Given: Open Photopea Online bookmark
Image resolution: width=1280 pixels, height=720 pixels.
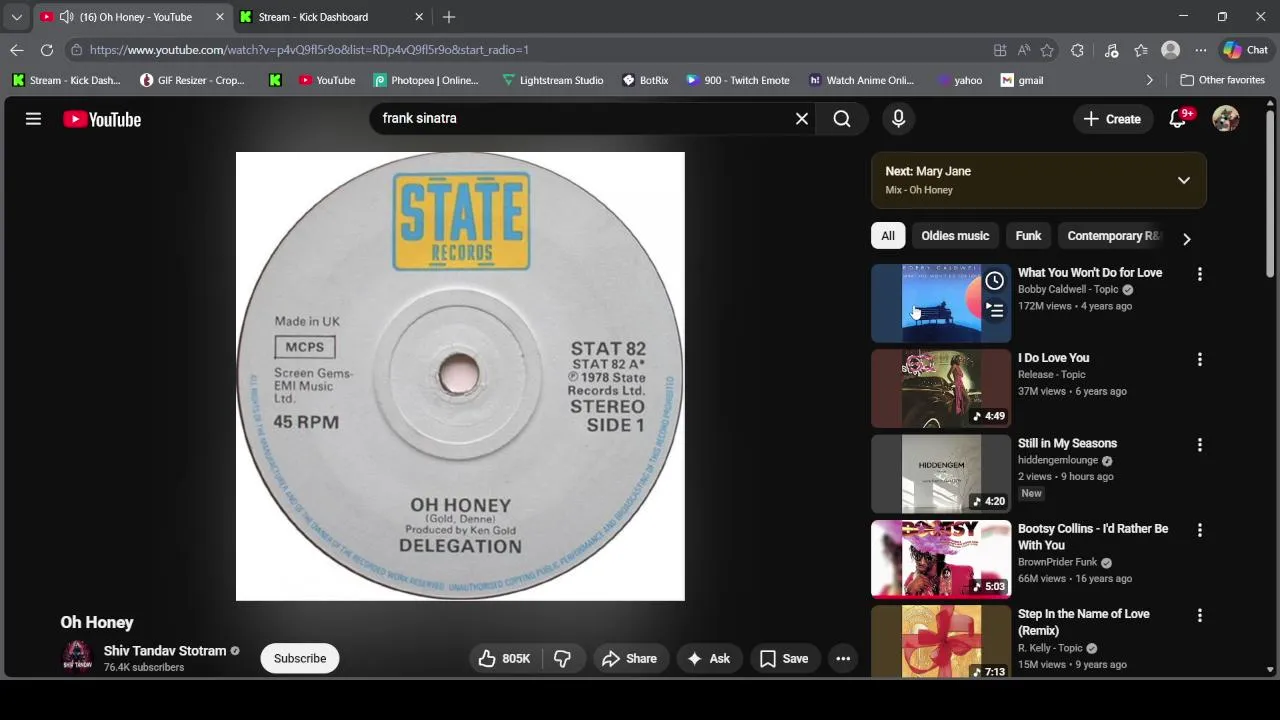Looking at the screenshot, I should pos(426,80).
